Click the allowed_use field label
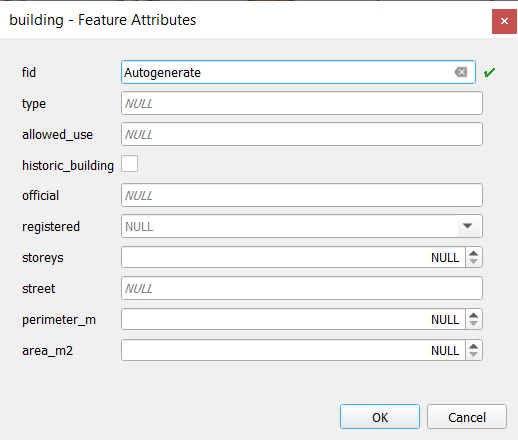Viewport: 518px width, 440px height. (x=57, y=135)
